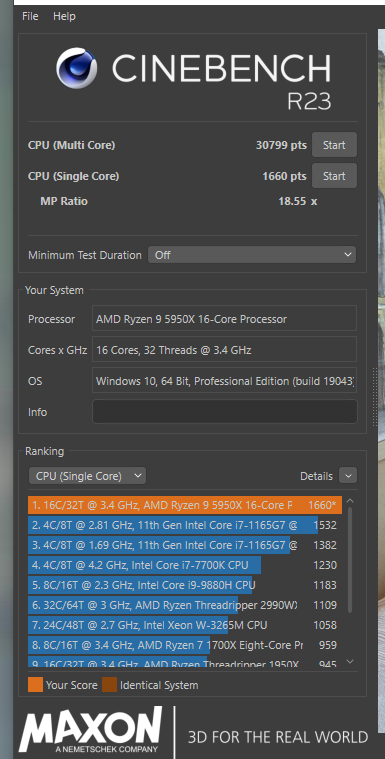
Task: Select ranking row 8 AMD Ryzen 7 1700X
Action: [185, 645]
